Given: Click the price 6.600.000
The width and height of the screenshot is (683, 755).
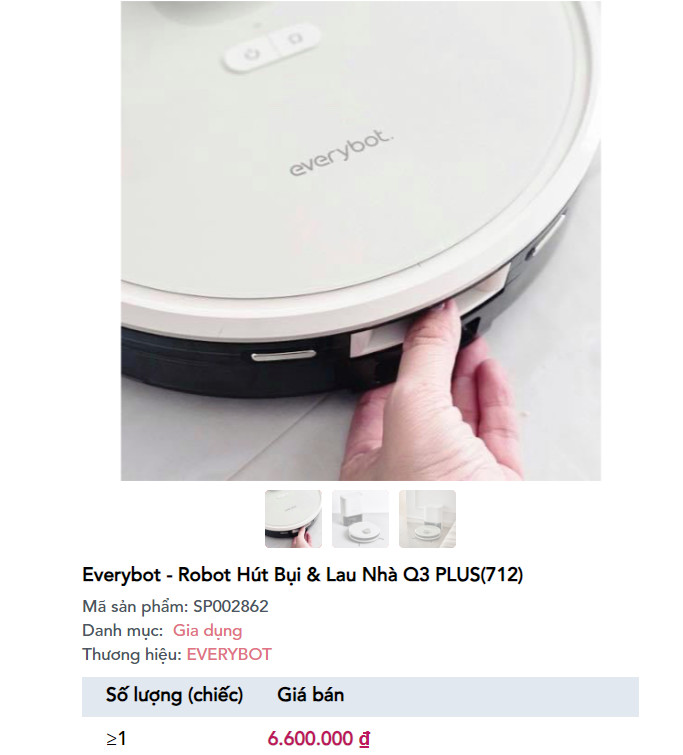Looking at the screenshot, I should click(x=310, y=738).
